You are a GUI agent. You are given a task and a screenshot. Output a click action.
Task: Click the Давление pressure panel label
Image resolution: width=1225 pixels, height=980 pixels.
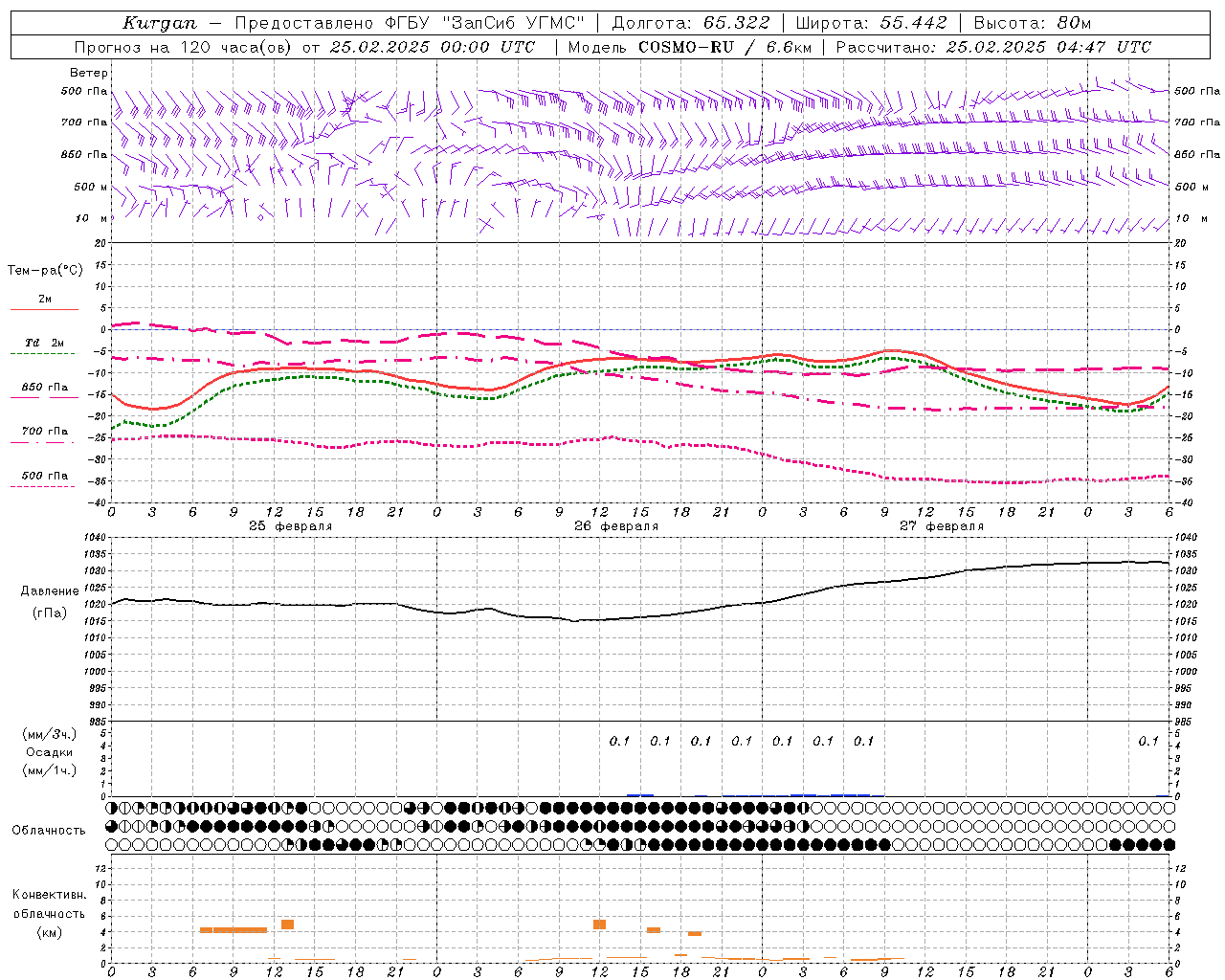point(50,591)
